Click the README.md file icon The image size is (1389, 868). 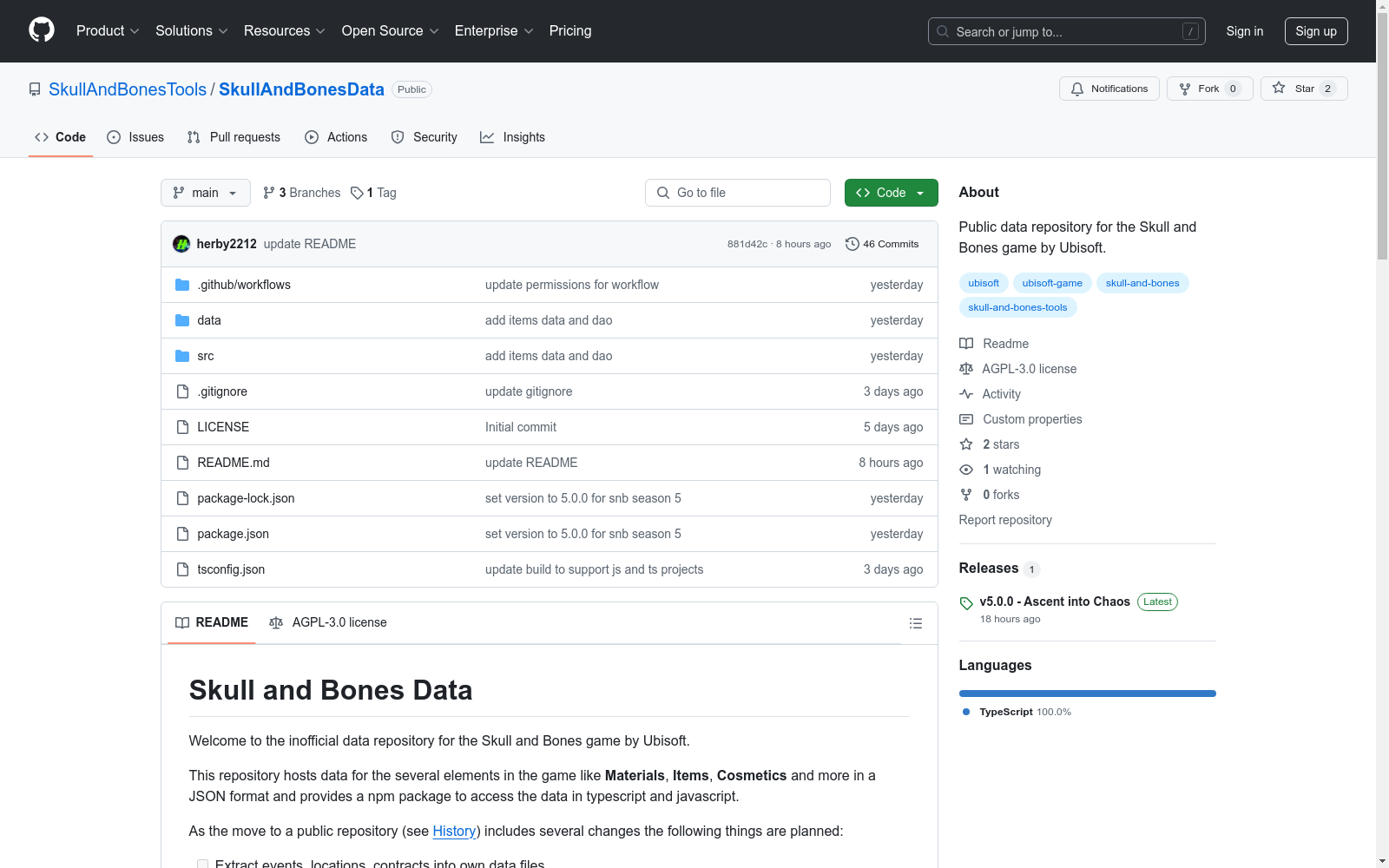point(182,463)
